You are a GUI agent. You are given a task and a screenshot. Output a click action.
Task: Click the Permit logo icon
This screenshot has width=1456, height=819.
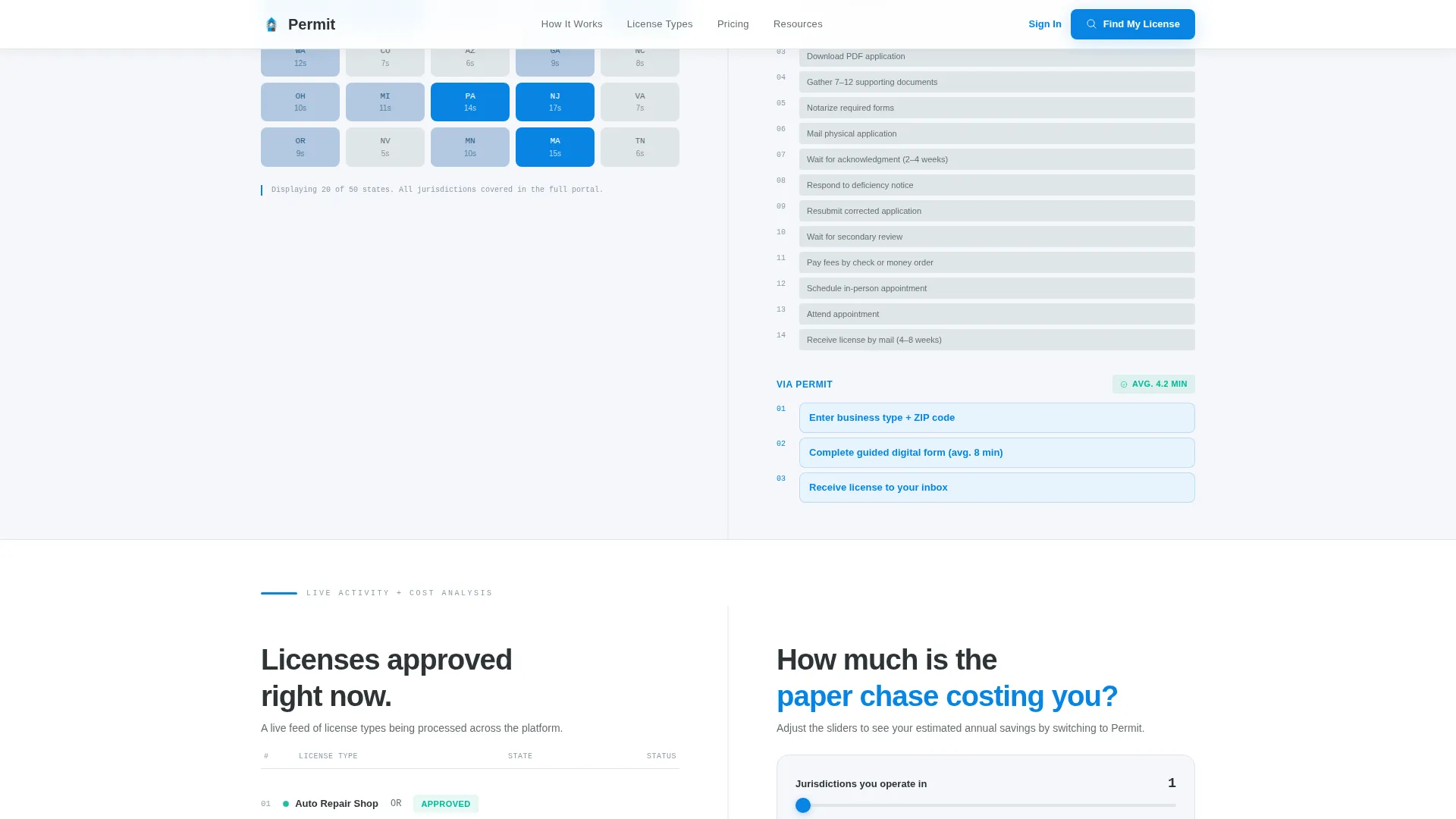click(x=271, y=24)
